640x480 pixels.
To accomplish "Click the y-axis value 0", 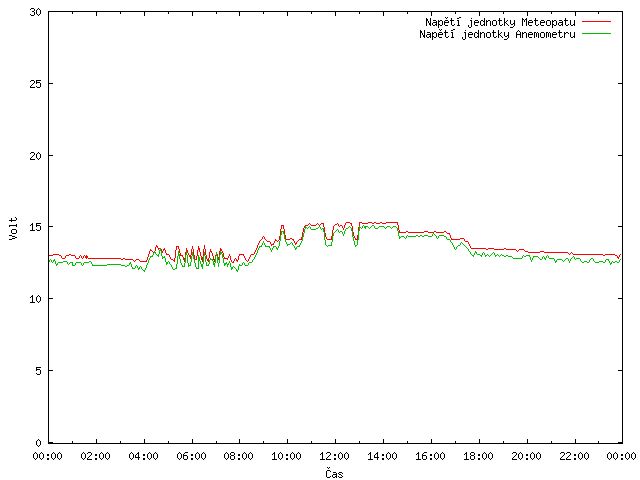I will [38, 443].
